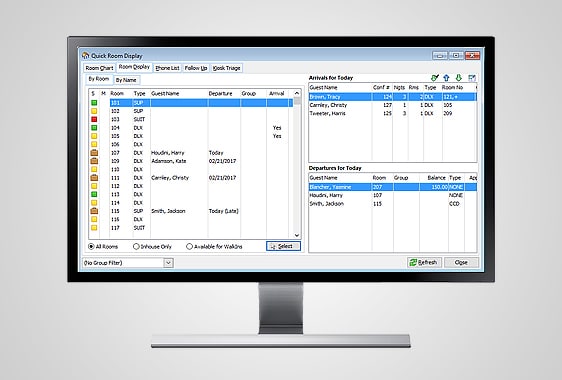The width and height of the screenshot is (562, 380).
Task: Click room list scrollbar down arrow
Action: click(297, 235)
